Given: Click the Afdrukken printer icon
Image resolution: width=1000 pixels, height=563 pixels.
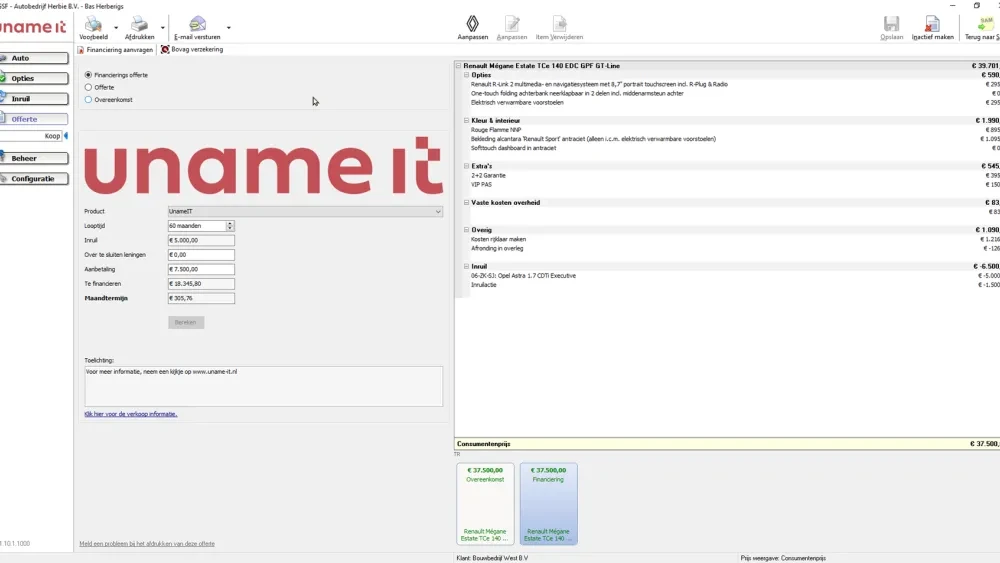Looking at the screenshot, I should (139, 24).
